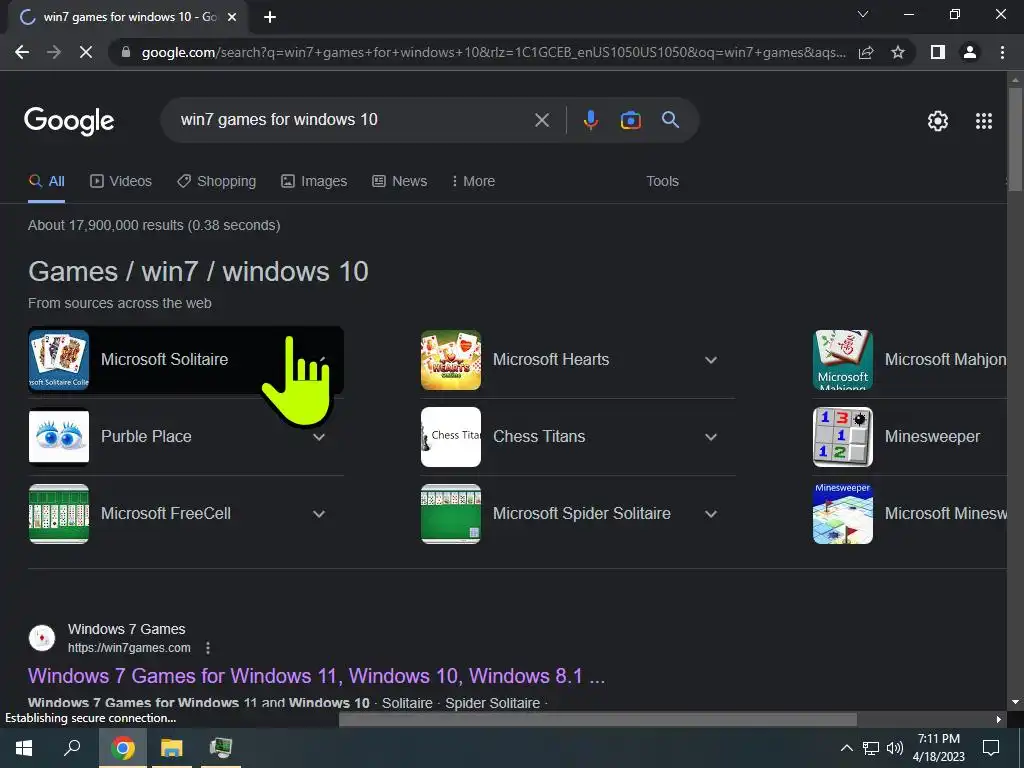
Task: Open a new browser tab
Action: [270, 17]
